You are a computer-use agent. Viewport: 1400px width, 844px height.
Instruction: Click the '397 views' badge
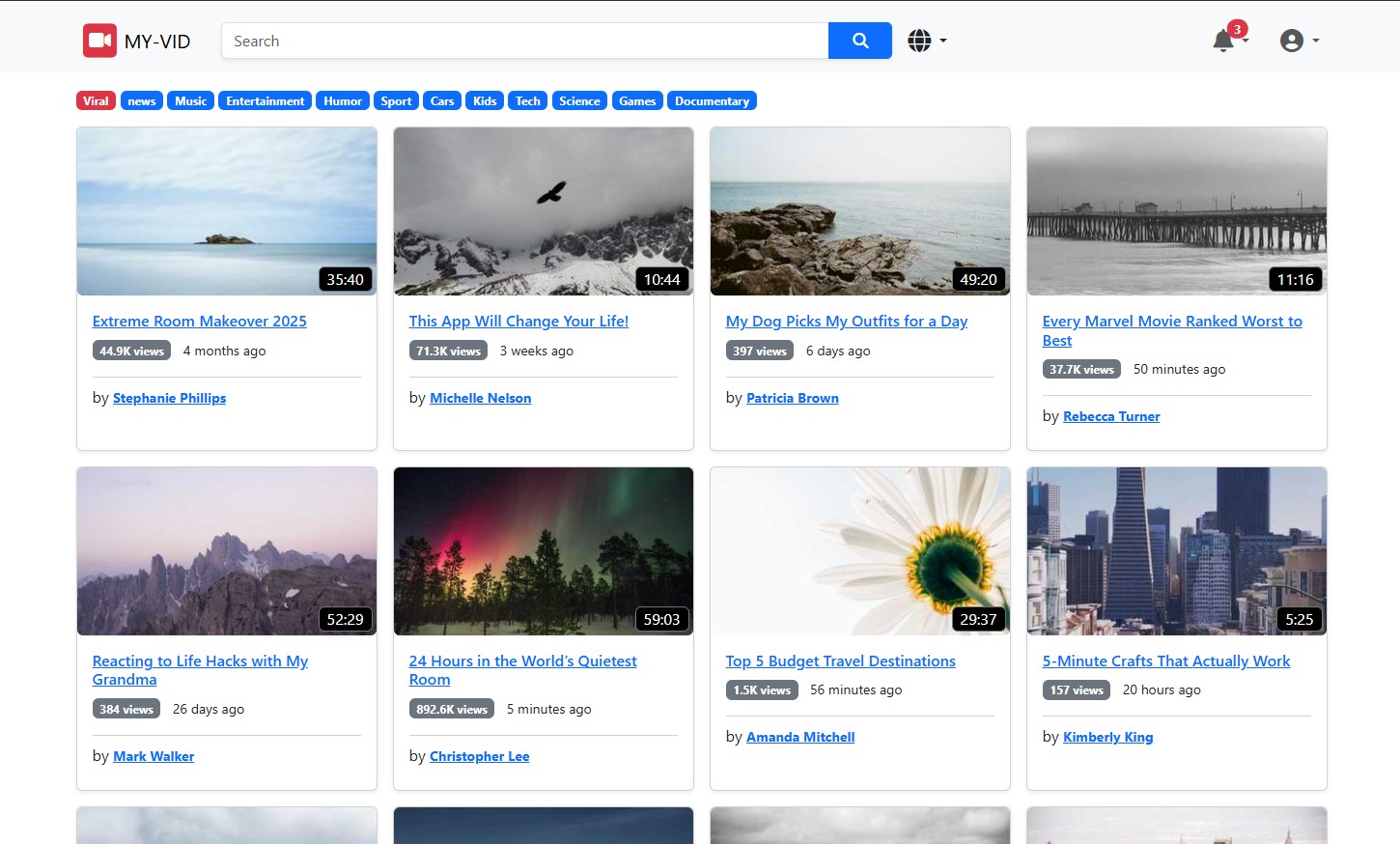759,351
